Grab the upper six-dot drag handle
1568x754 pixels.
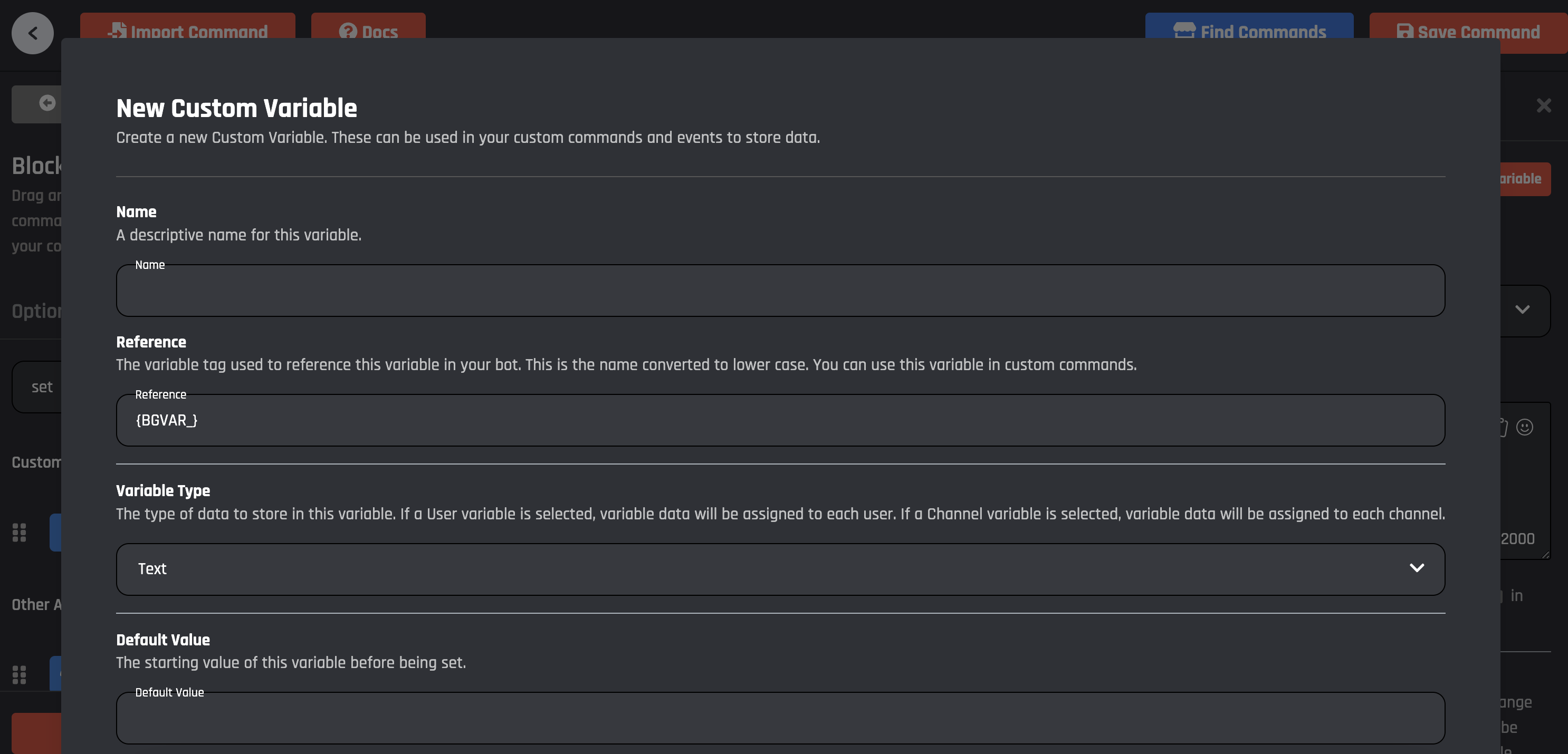pyautogui.click(x=19, y=533)
